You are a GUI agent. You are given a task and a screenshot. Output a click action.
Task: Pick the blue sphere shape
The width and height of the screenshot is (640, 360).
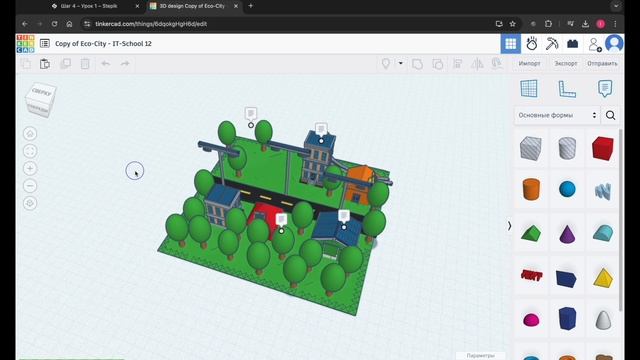567,189
